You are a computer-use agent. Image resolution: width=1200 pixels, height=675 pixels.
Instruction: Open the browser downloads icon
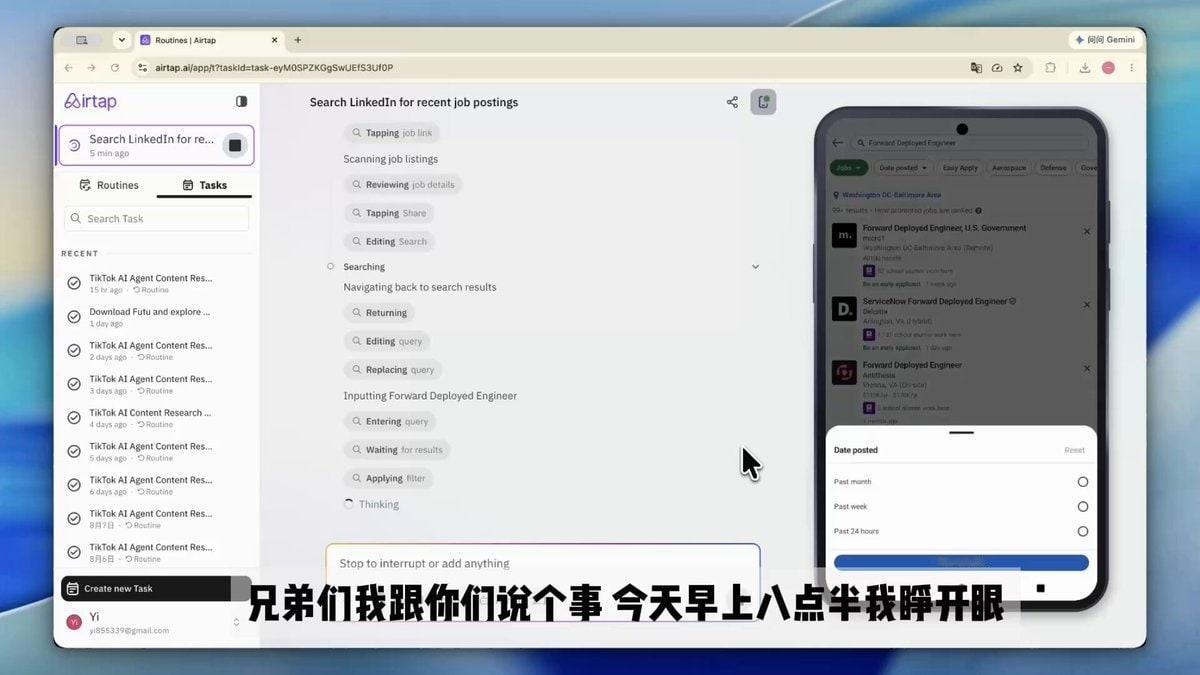click(1085, 68)
